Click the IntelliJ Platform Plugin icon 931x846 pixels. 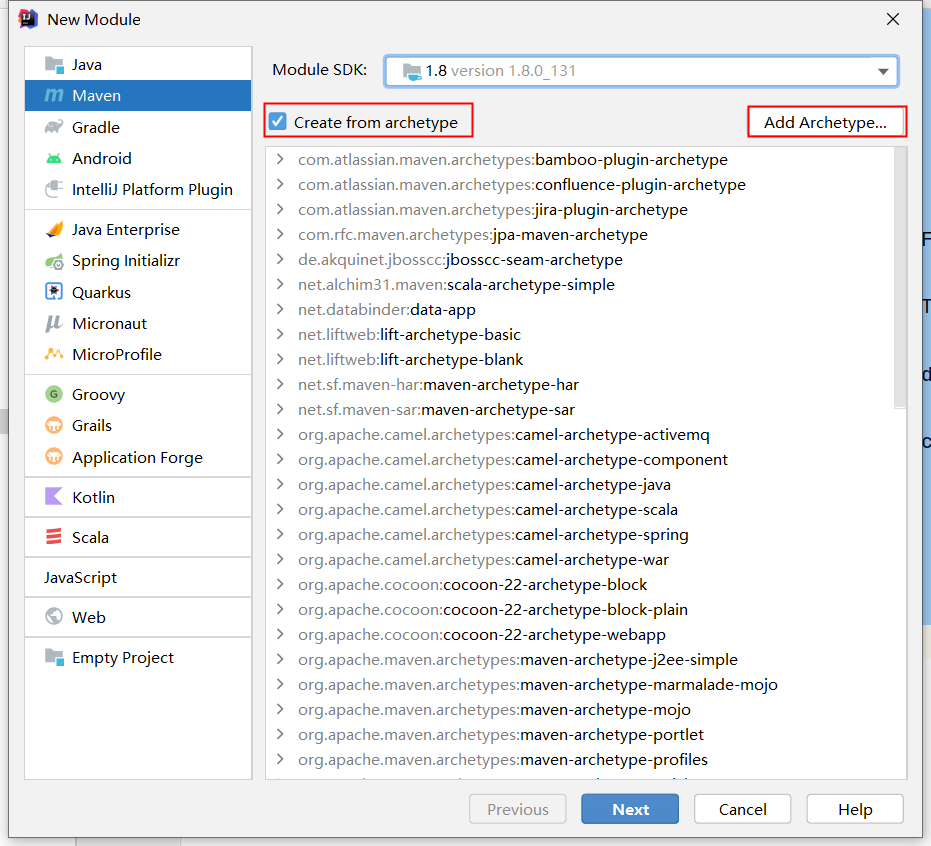pos(54,189)
